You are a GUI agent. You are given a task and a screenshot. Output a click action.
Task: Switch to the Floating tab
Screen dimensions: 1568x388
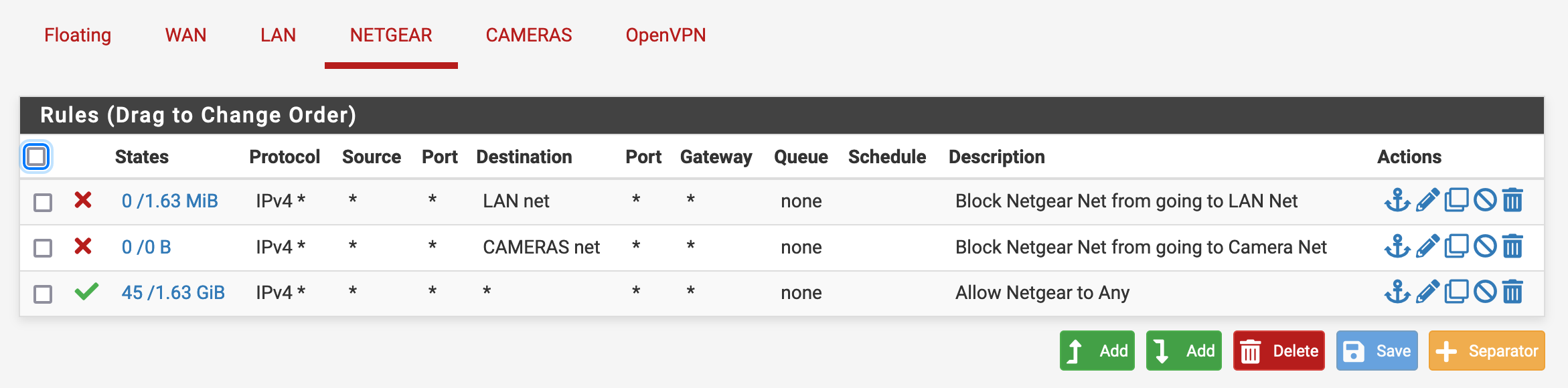click(78, 35)
